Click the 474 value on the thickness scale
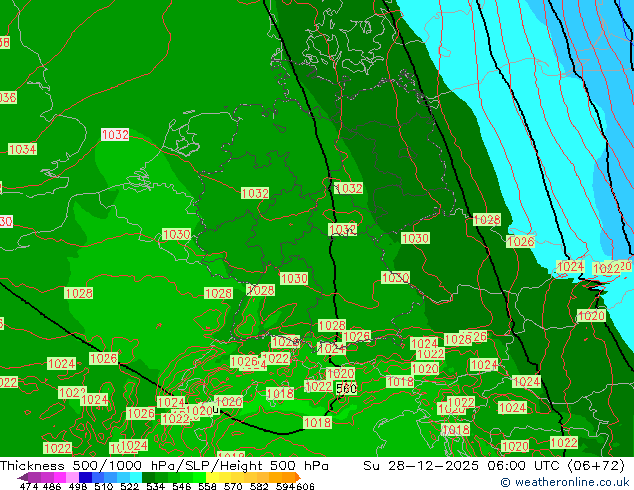 (x=29, y=486)
